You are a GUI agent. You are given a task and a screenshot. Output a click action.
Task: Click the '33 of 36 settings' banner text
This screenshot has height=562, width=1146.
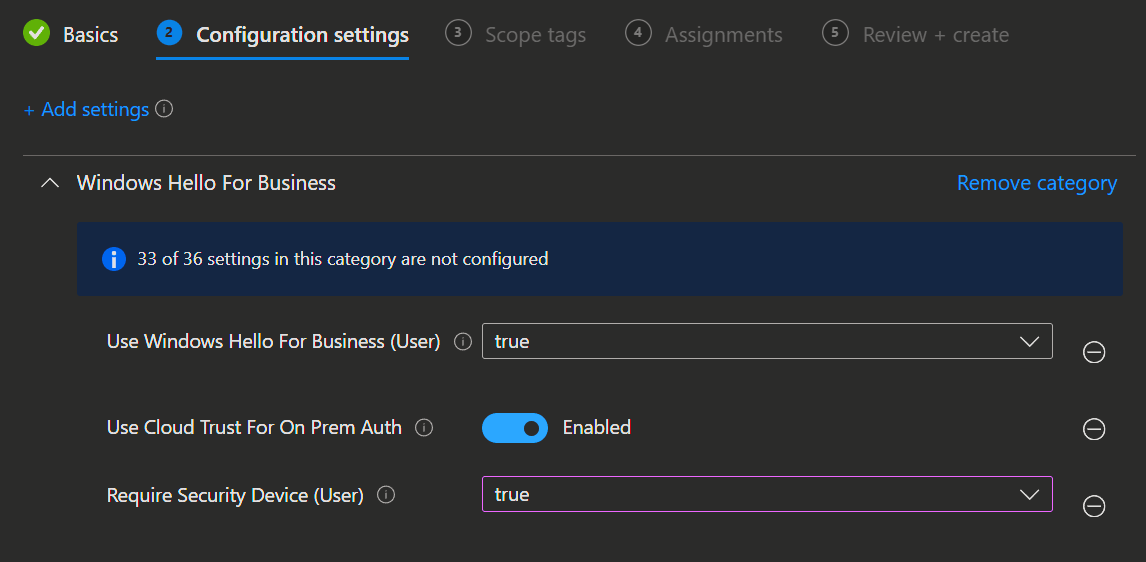(x=343, y=259)
